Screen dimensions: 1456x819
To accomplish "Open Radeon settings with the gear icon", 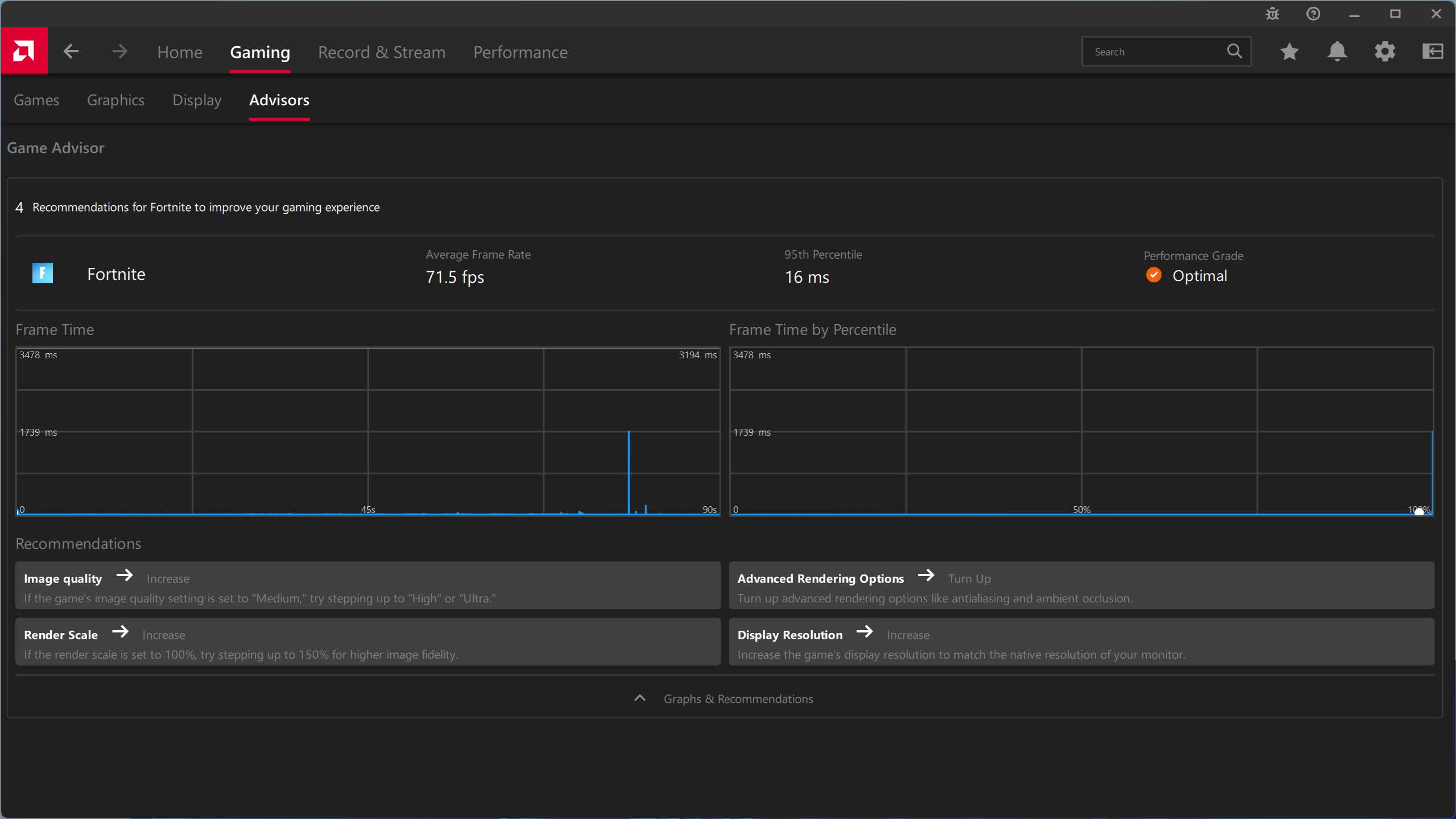I will [x=1385, y=51].
